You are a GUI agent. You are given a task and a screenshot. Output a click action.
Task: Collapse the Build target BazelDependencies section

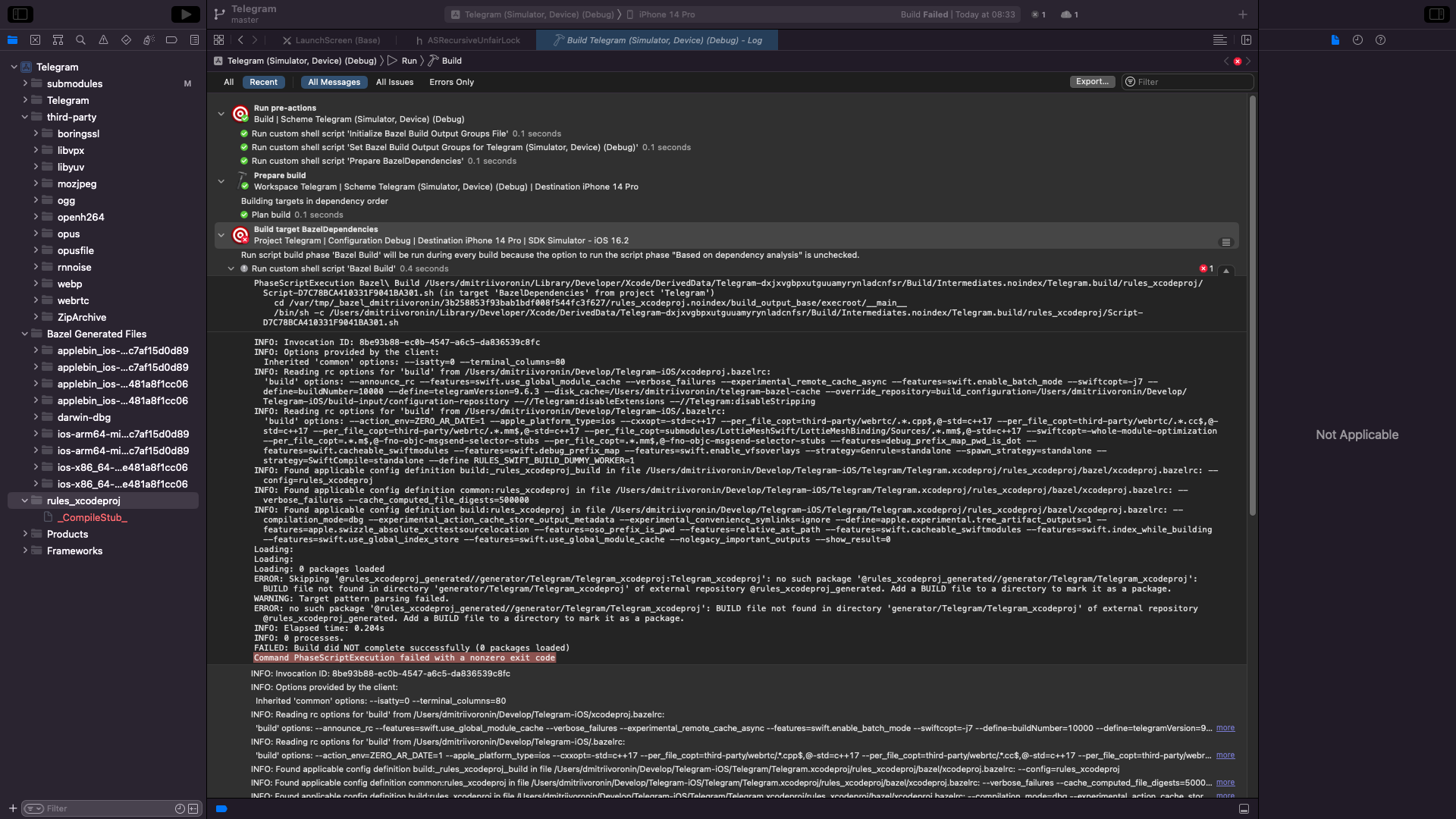point(221,235)
